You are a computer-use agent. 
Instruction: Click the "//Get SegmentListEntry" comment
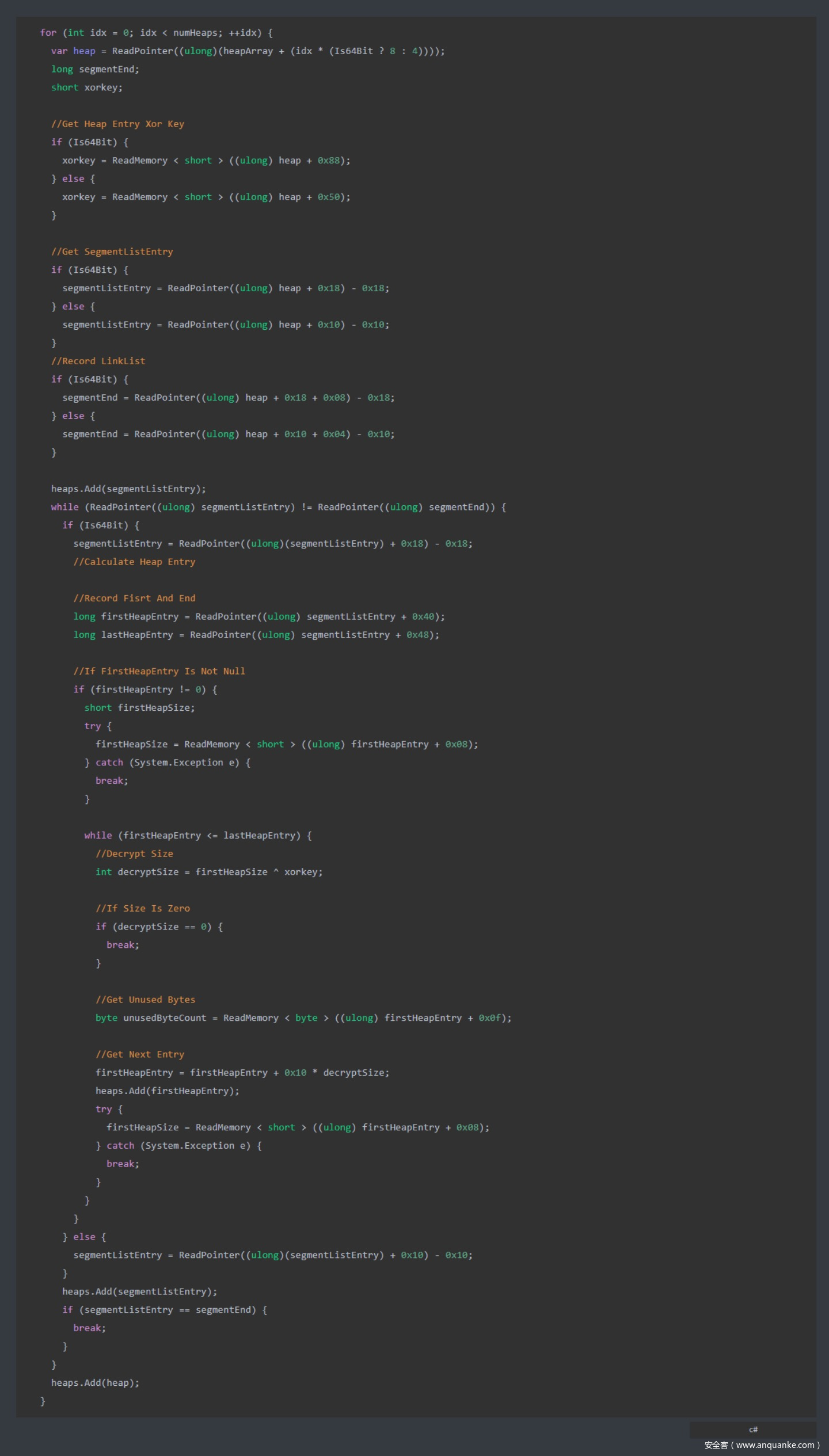pos(112,252)
